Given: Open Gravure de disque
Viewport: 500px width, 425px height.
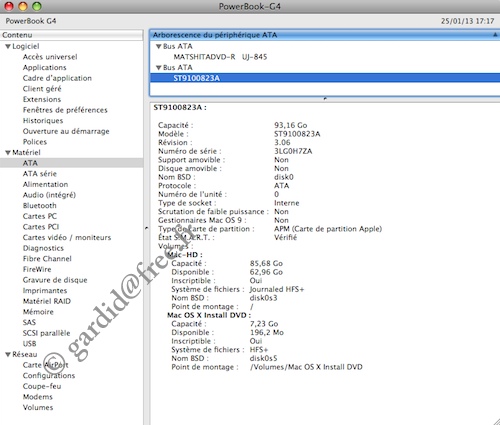Looking at the screenshot, I should [55, 280].
